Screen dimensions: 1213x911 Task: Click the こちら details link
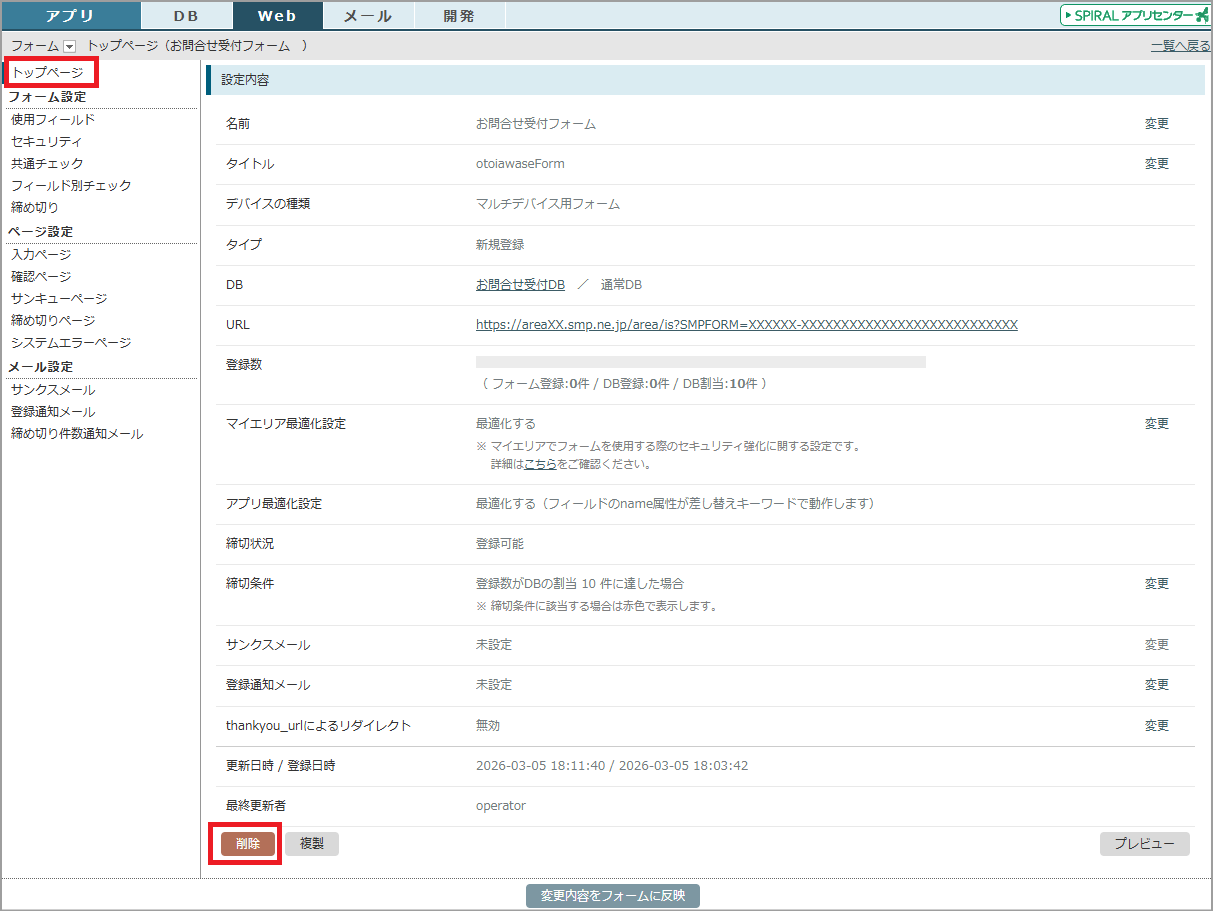point(540,464)
